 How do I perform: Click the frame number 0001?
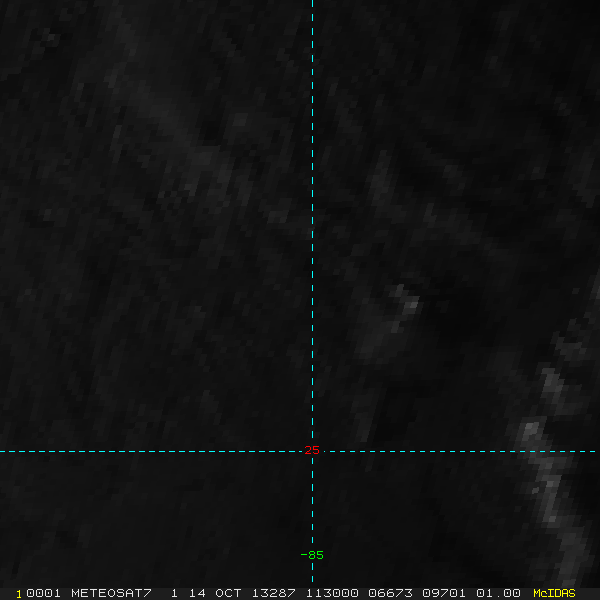[x=43, y=593]
